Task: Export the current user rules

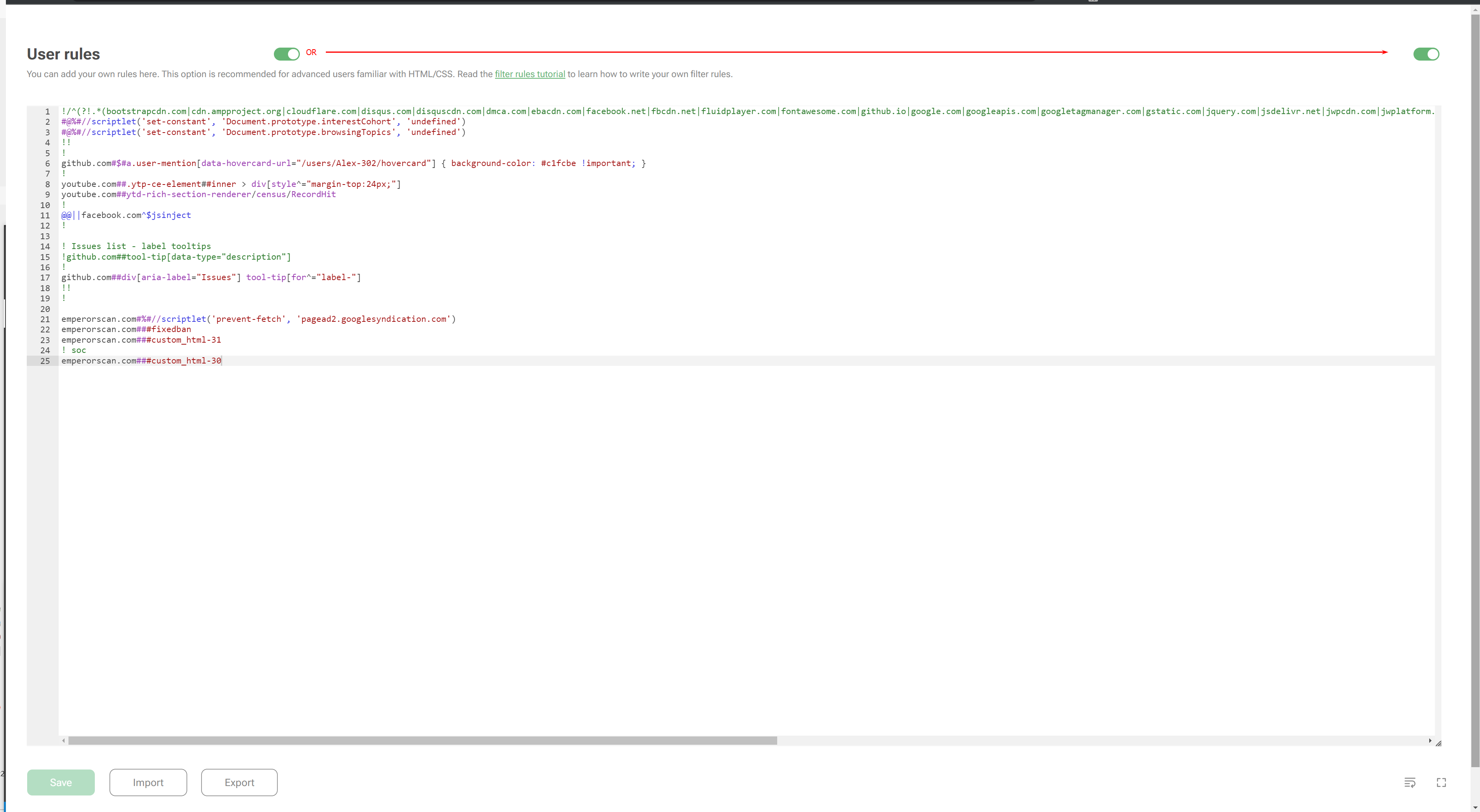Action: [239, 782]
